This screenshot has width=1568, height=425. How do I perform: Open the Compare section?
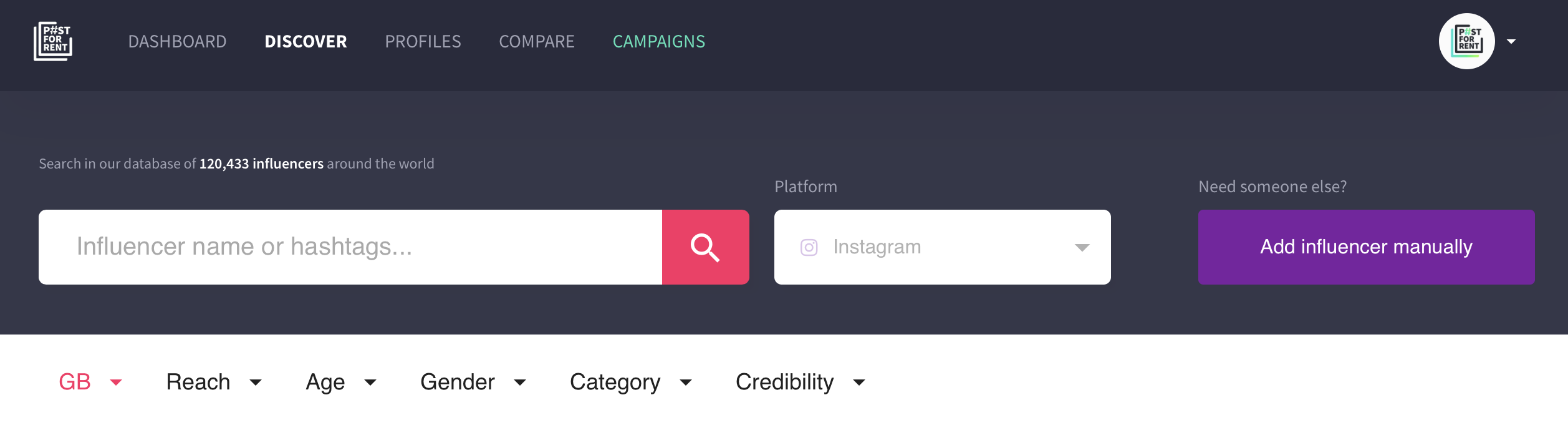[537, 42]
